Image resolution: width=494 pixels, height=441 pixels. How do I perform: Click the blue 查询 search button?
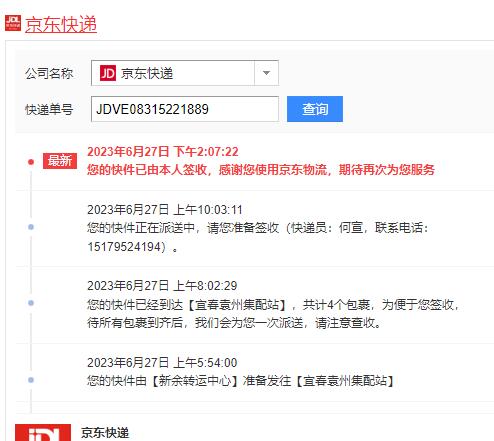click(315, 109)
